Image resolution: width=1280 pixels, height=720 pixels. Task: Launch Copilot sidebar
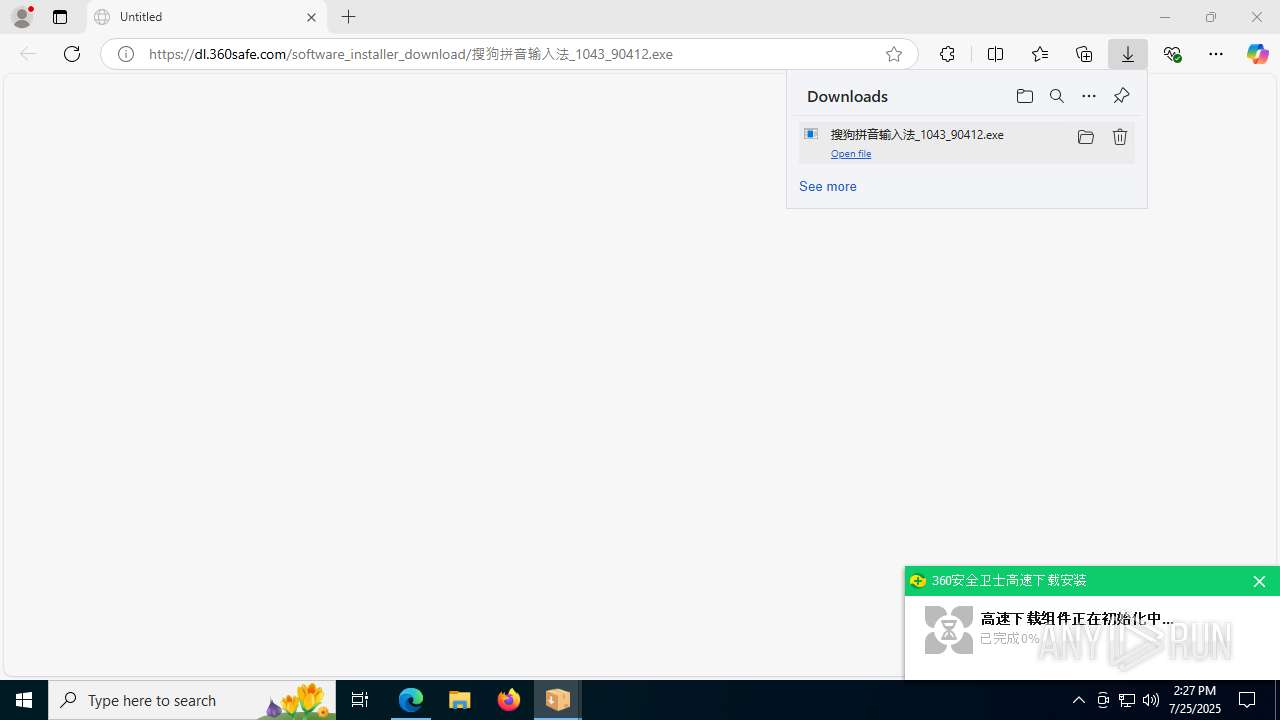click(x=1257, y=54)
